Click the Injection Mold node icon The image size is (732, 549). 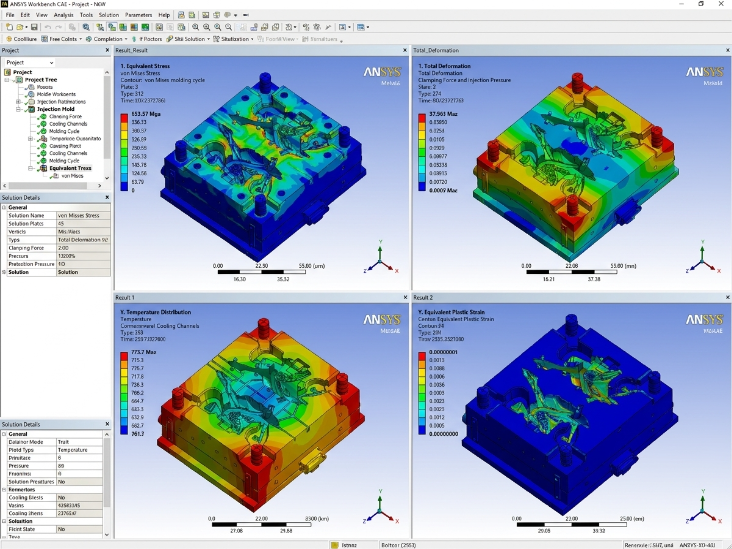click(31, 109)
